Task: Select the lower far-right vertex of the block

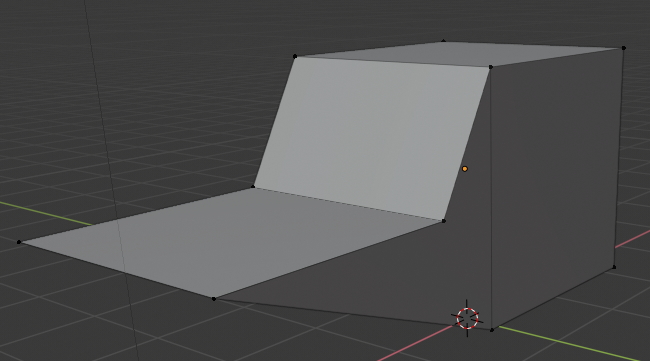Action: (614, 267)
